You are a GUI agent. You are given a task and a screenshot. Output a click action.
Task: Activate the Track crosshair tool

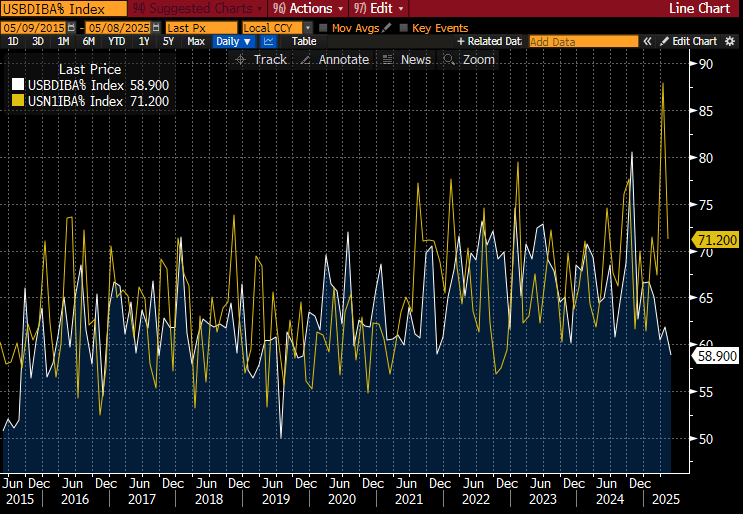(260, 60)
